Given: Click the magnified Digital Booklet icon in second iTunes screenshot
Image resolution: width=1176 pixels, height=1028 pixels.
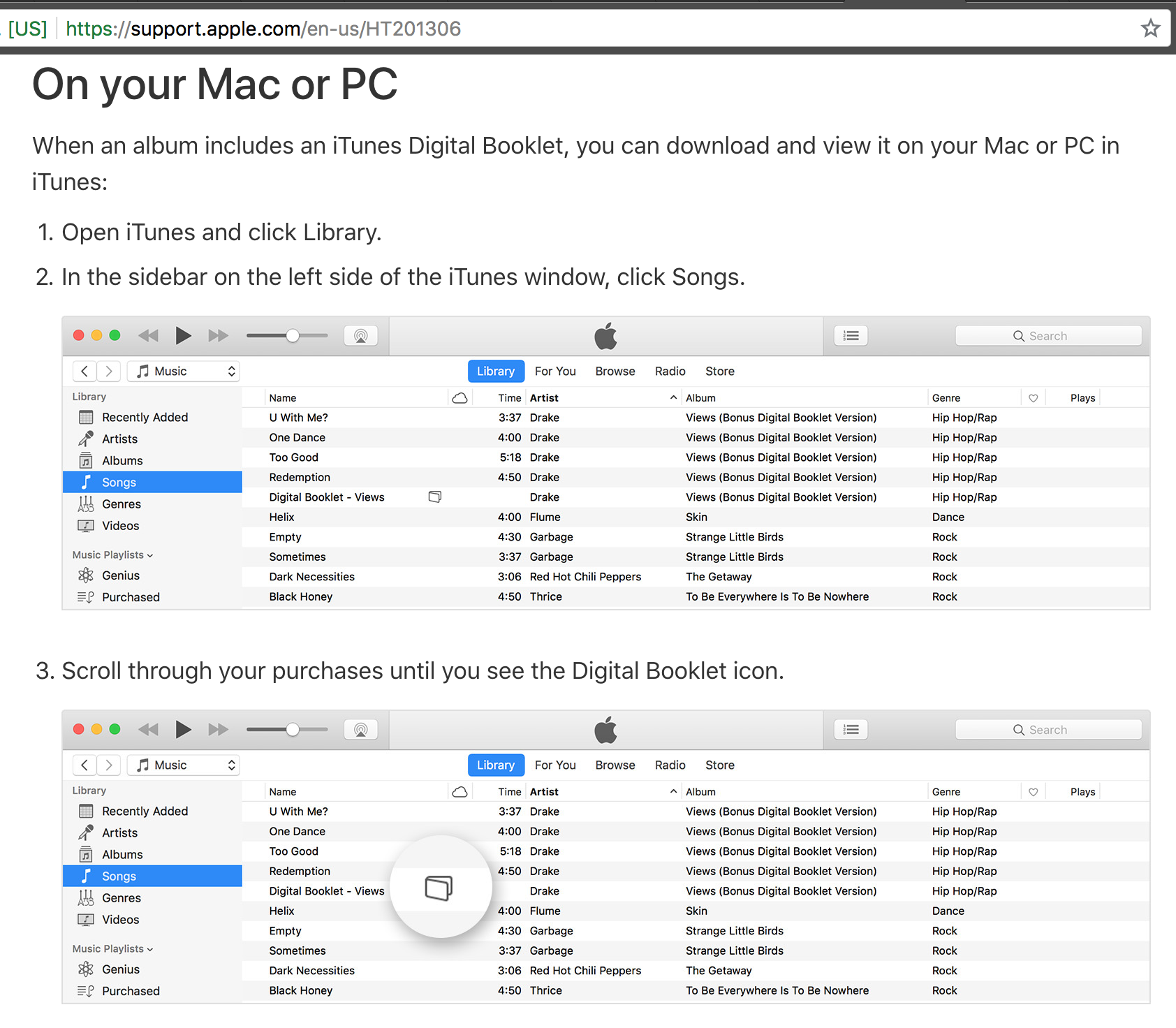Looking at the screenshot, I should 439,888.
